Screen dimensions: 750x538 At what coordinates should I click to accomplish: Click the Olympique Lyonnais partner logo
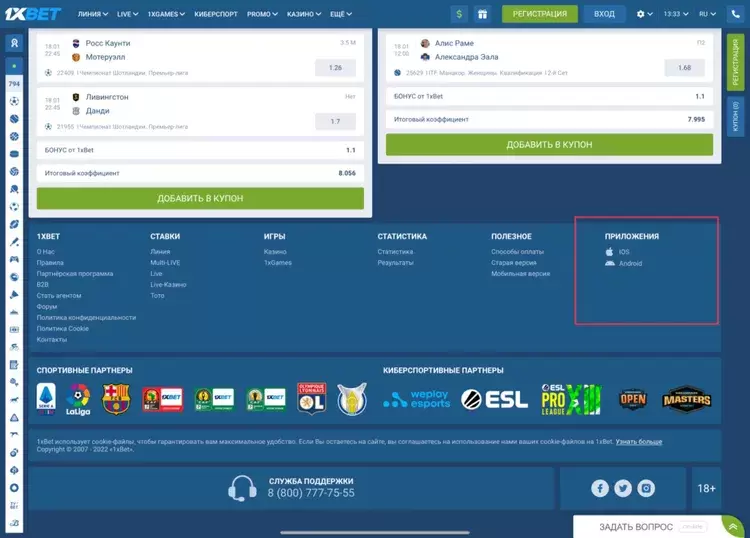pyautogui.click(x=311, y=398)
